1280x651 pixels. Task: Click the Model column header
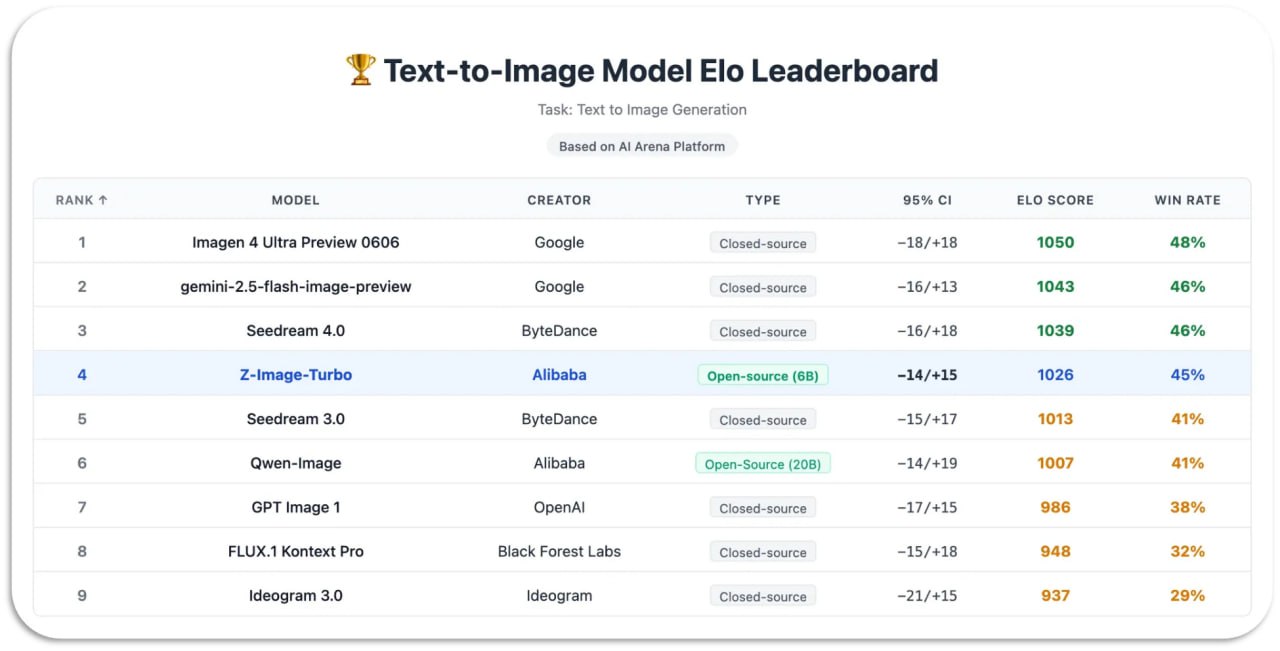pos(295,200)
